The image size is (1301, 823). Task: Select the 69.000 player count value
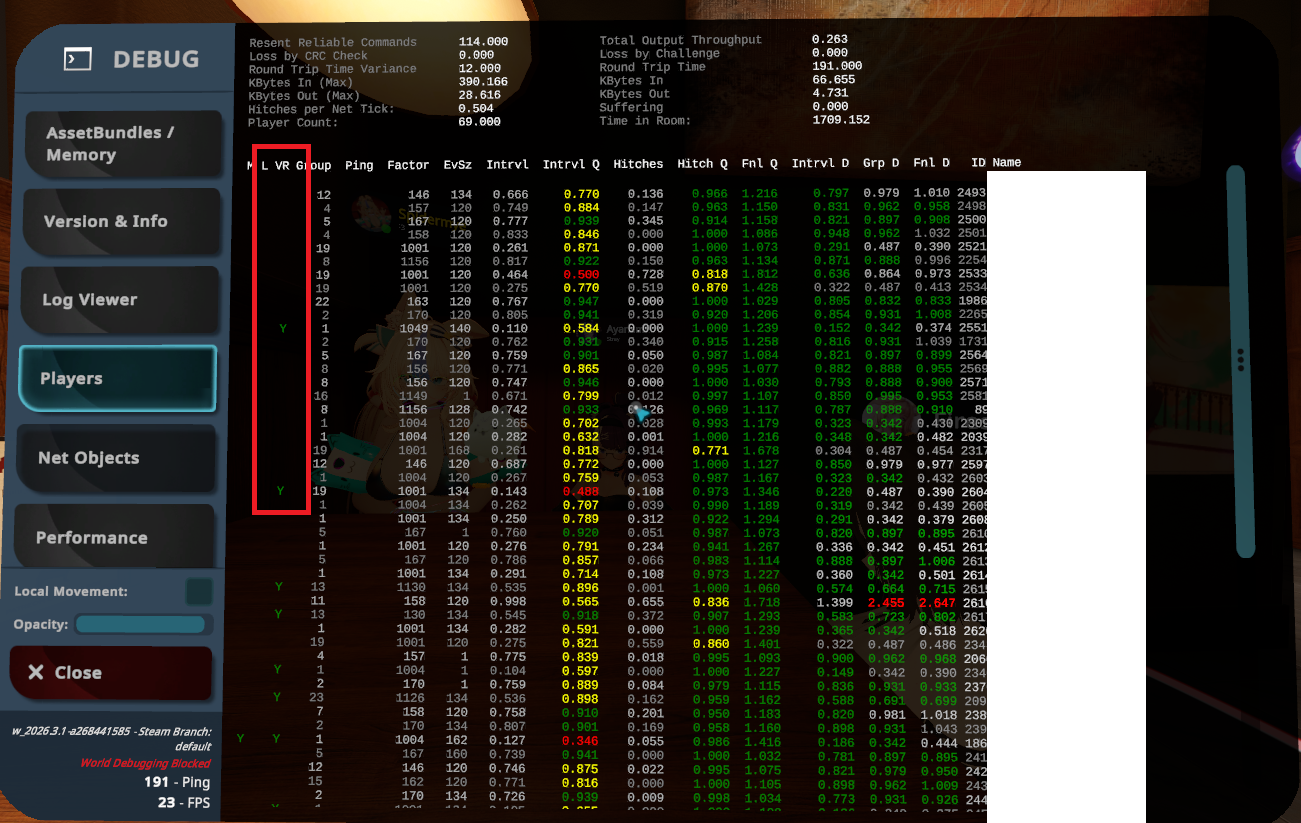[480, 122]
